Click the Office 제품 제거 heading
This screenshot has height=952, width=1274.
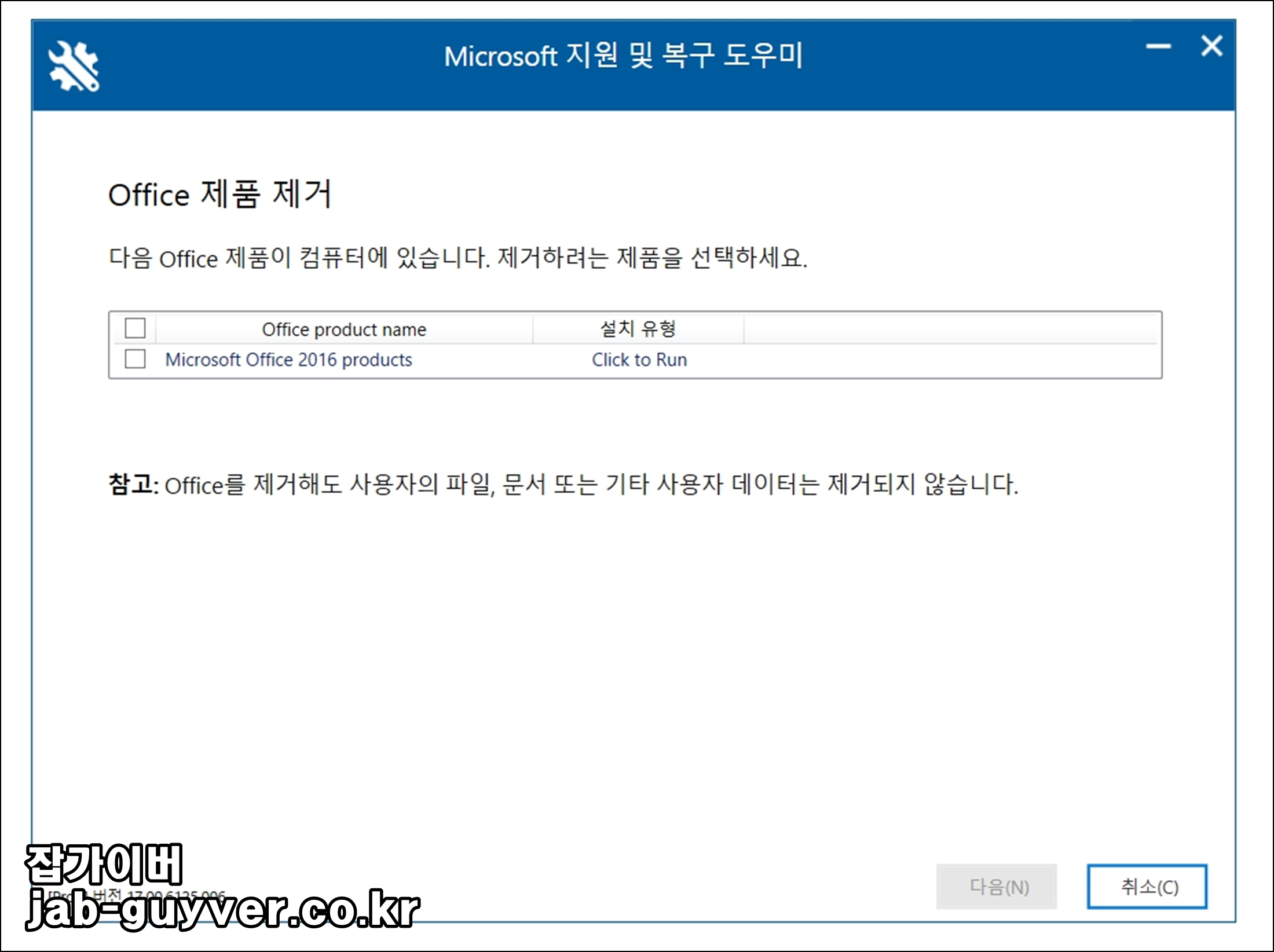tap(220, 194)
